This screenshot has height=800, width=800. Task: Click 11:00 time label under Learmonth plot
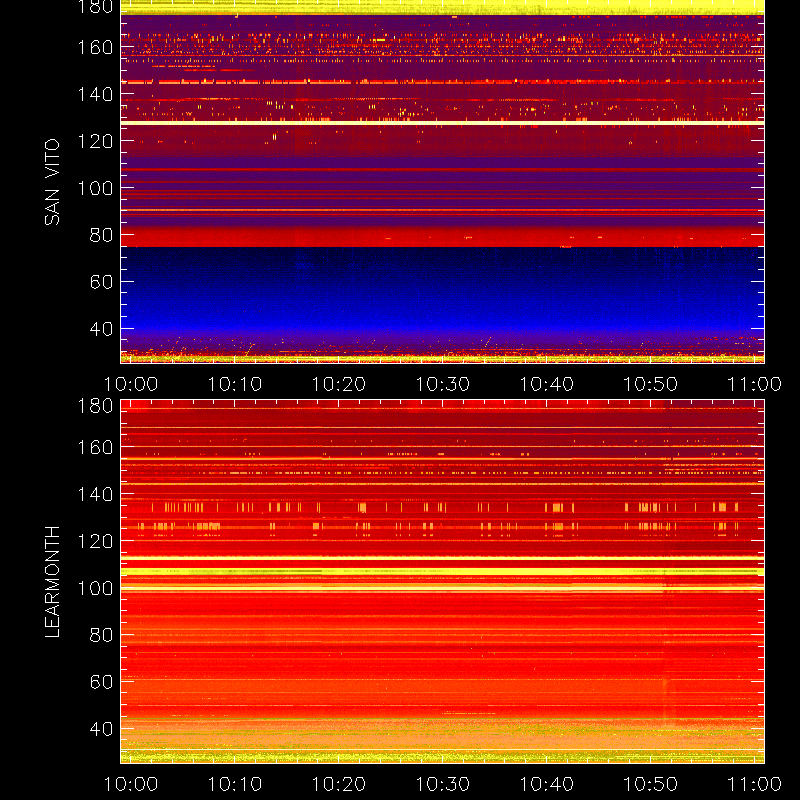click(754, 784)
